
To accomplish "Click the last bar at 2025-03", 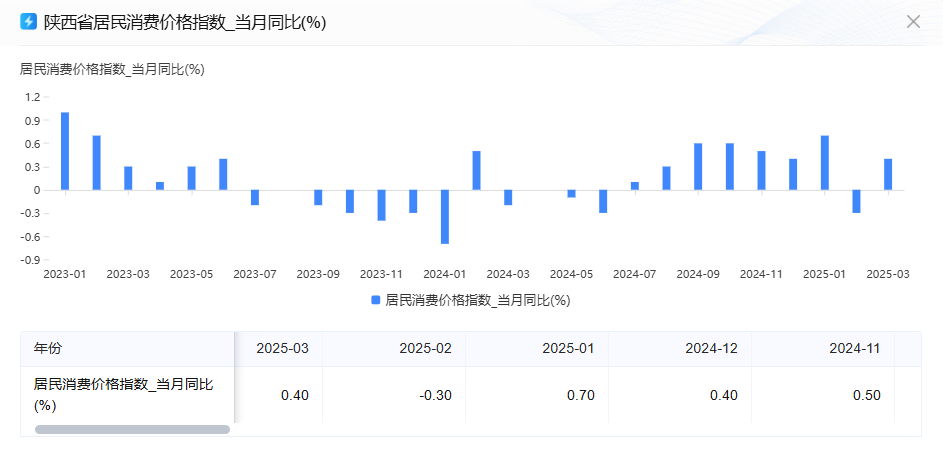I will click(x=888, y=174).
